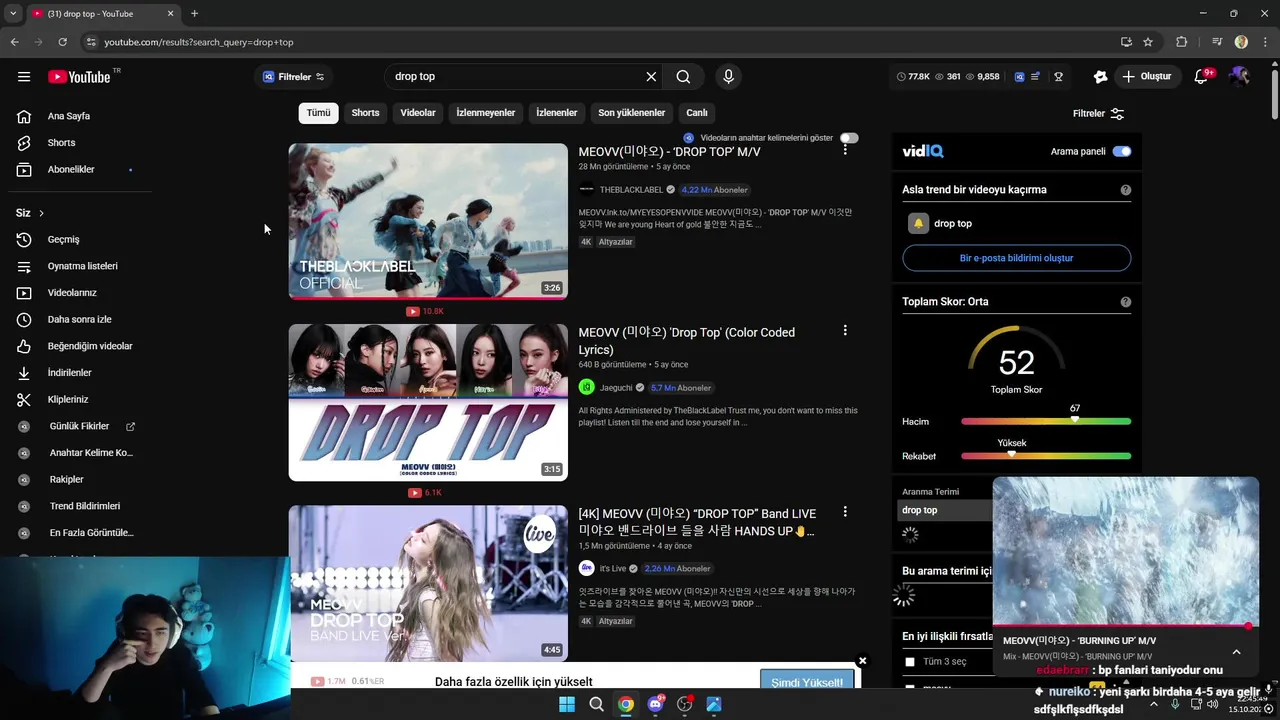This screenshot has width=1280, height=720.
Task: Expand the miniplayer with the up chevron
Action: click(x=1236, y=652)
